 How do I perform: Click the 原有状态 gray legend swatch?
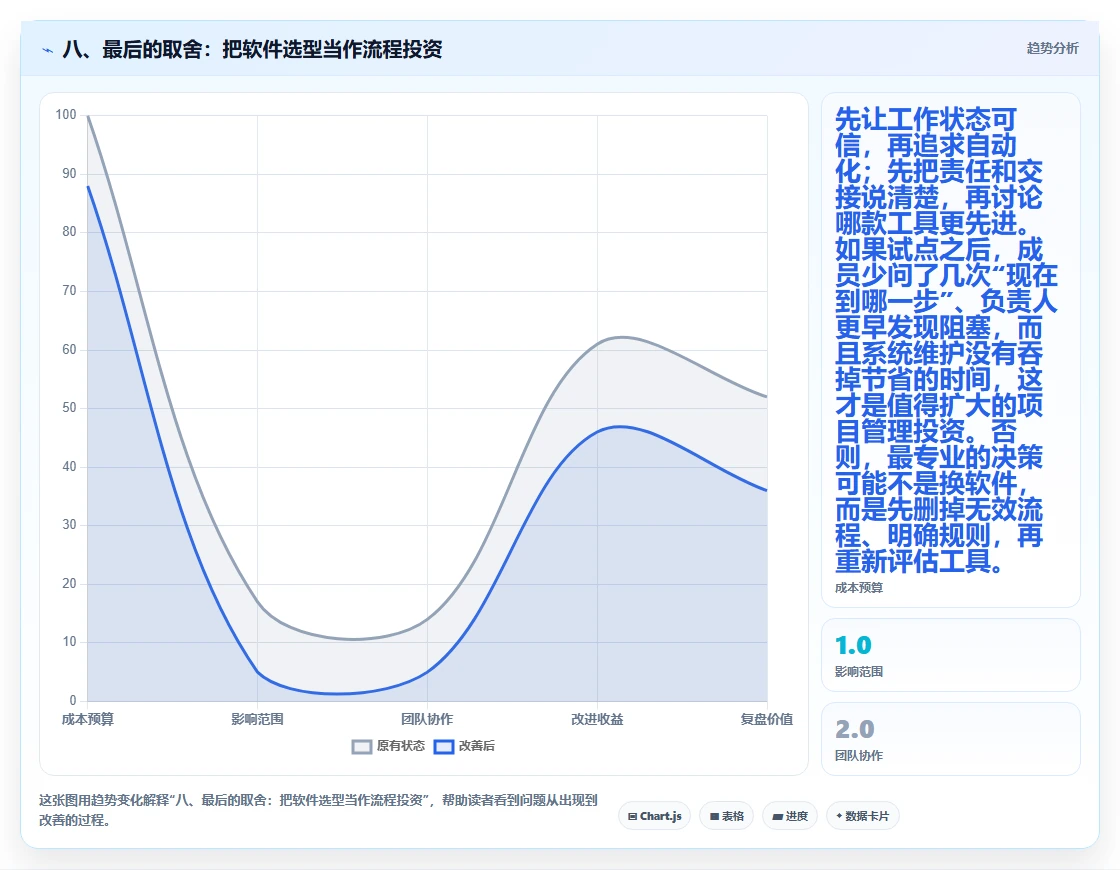pyautogui.click(x=362, y=746)
